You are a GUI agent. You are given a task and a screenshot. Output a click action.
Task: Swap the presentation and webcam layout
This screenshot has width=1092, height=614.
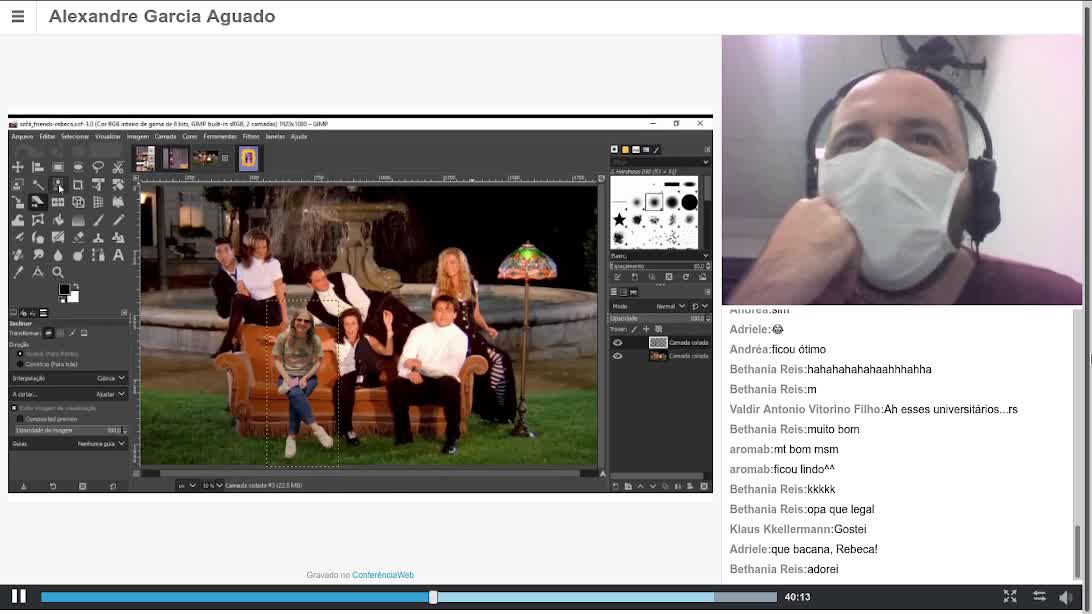pos(1039,597)
